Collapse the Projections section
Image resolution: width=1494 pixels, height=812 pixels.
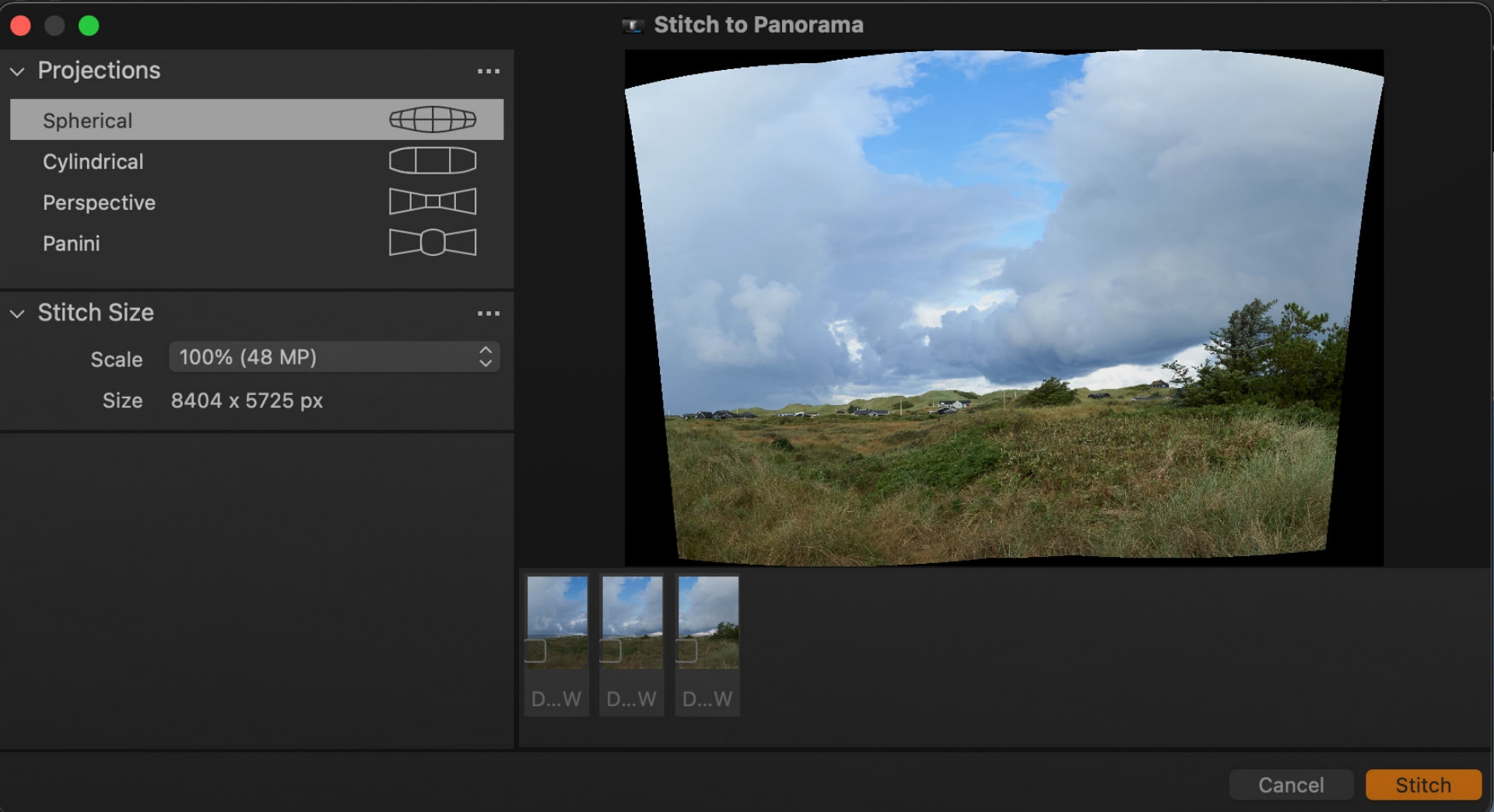(x=16, y=71)
